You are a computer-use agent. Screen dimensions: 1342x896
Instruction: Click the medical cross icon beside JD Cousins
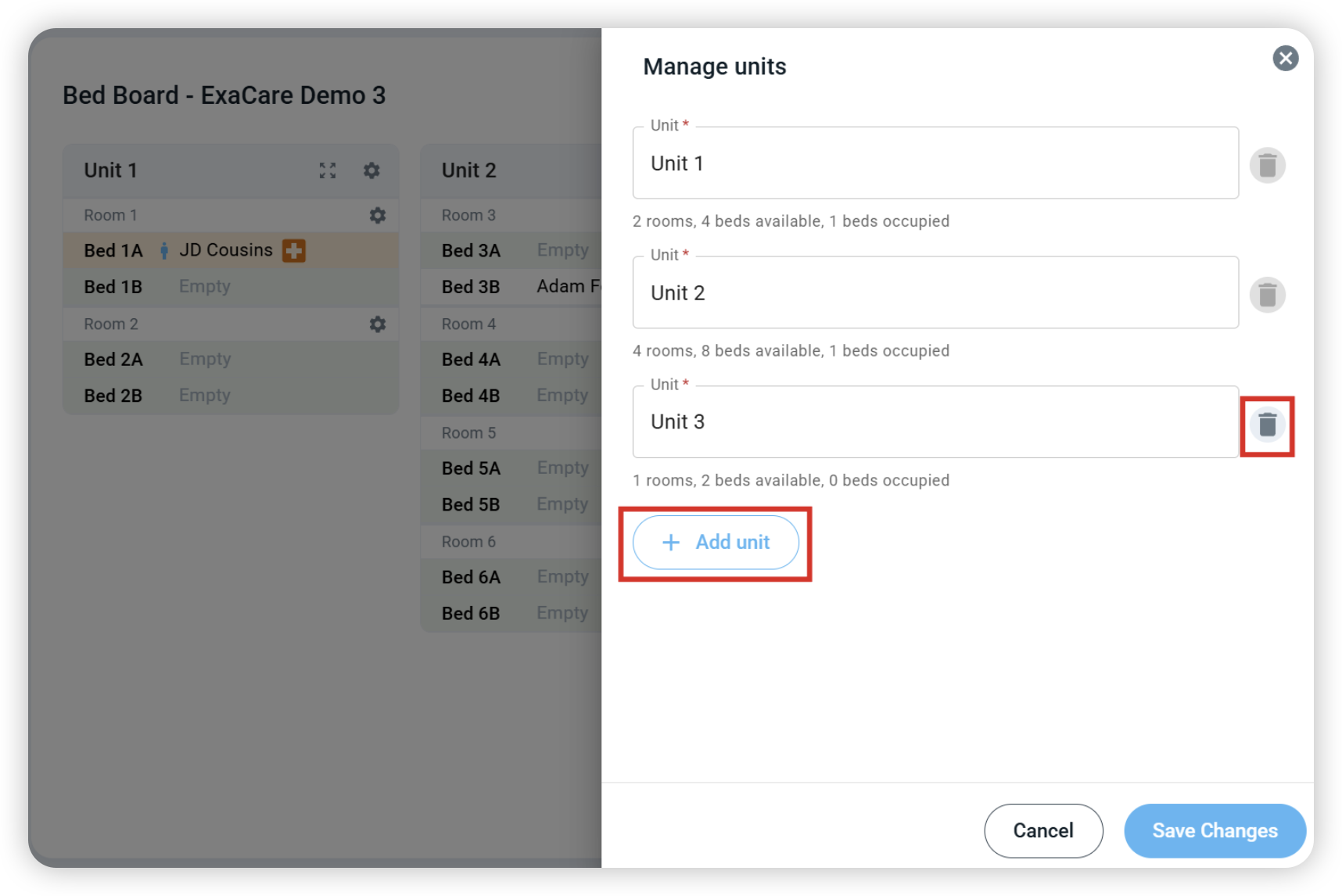[294, 250]
